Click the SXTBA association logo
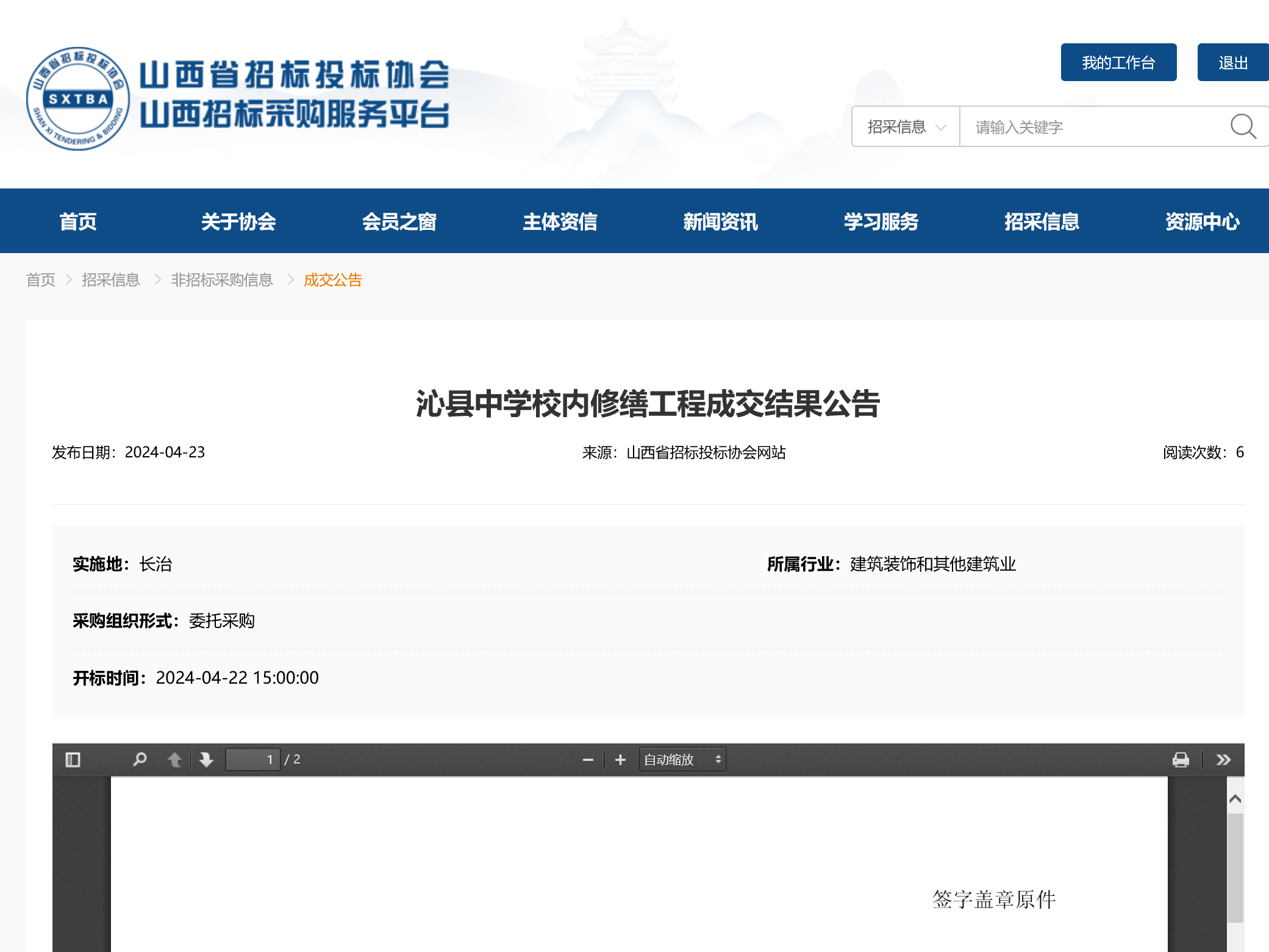 (x=78, y=99)
